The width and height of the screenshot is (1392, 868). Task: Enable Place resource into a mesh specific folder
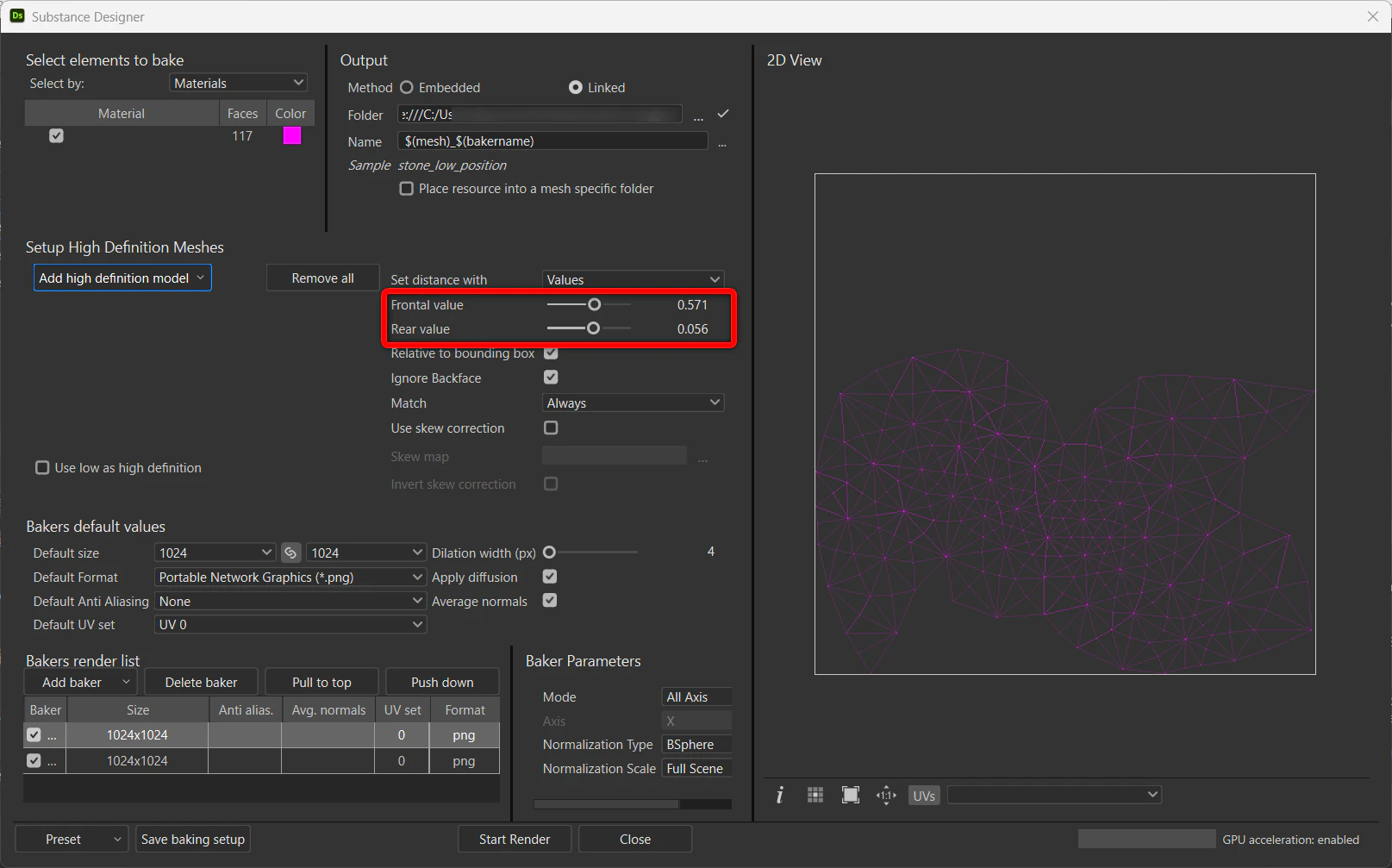pos(407,189)
